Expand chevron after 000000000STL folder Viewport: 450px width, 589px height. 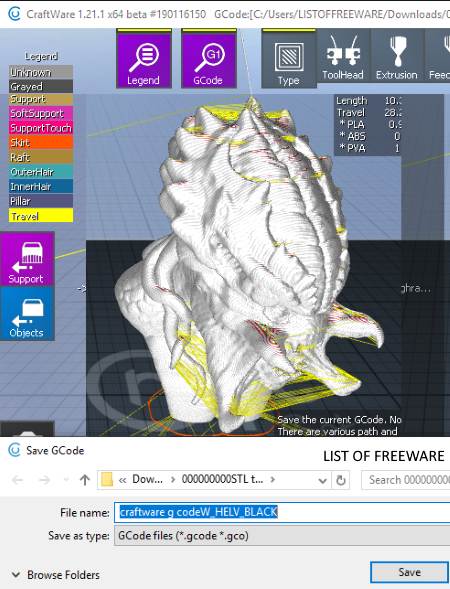[273, 480]
